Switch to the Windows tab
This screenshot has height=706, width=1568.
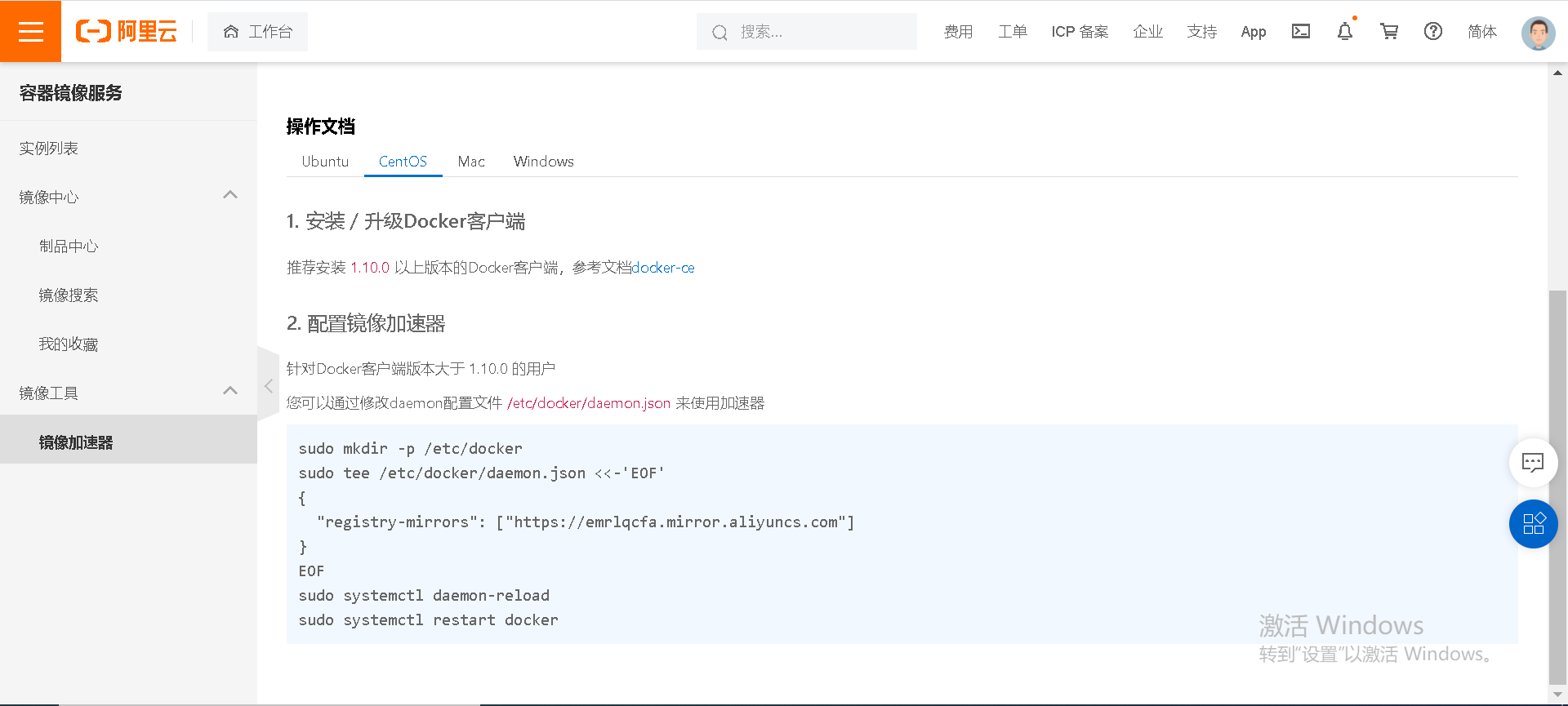coord(544,162)
